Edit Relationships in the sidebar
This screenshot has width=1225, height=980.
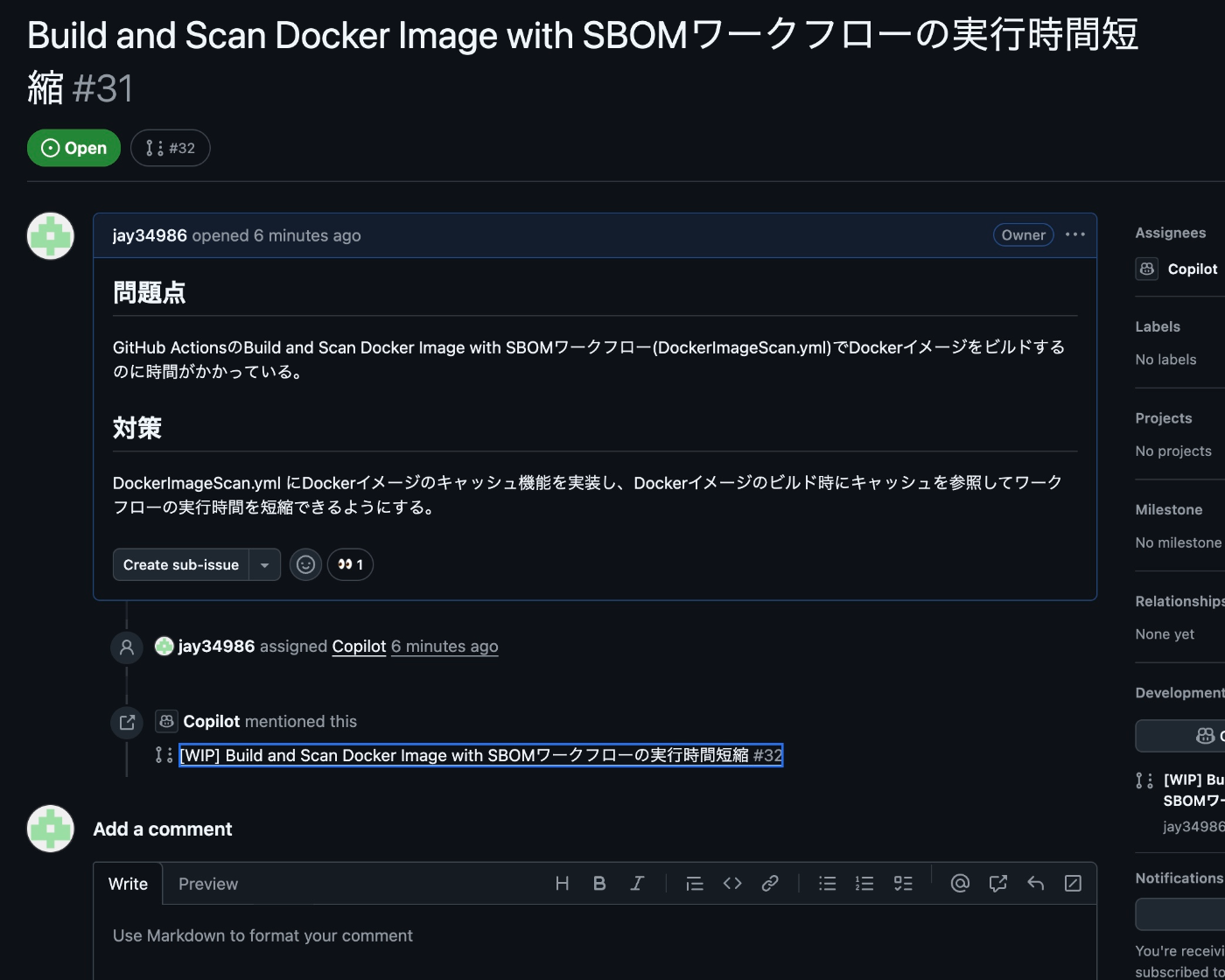coord(1179,601)
